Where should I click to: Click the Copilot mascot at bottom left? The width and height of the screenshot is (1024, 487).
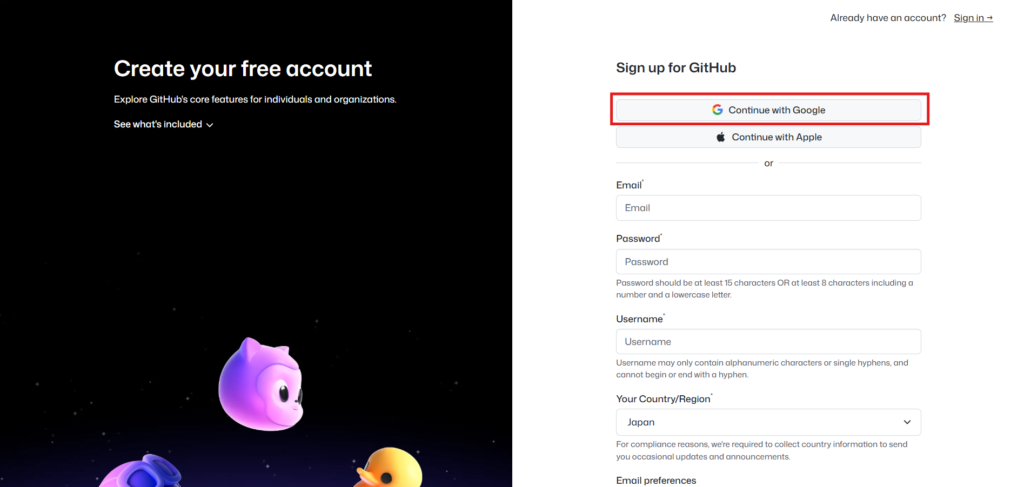click(139, 475)
